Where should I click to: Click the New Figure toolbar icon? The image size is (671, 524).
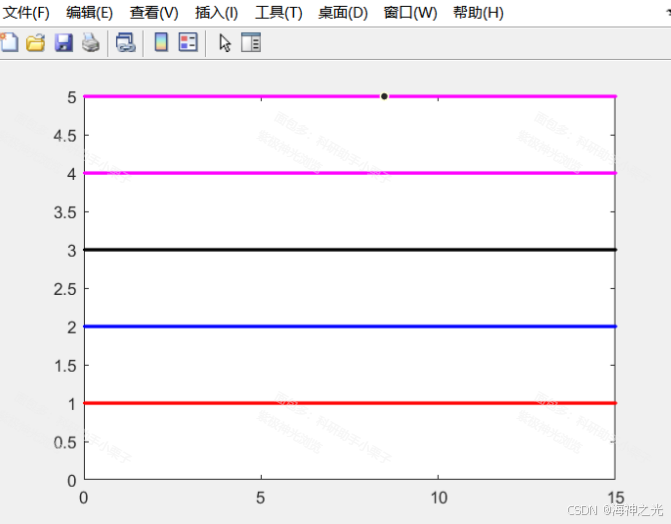click(x=9, y=42)
